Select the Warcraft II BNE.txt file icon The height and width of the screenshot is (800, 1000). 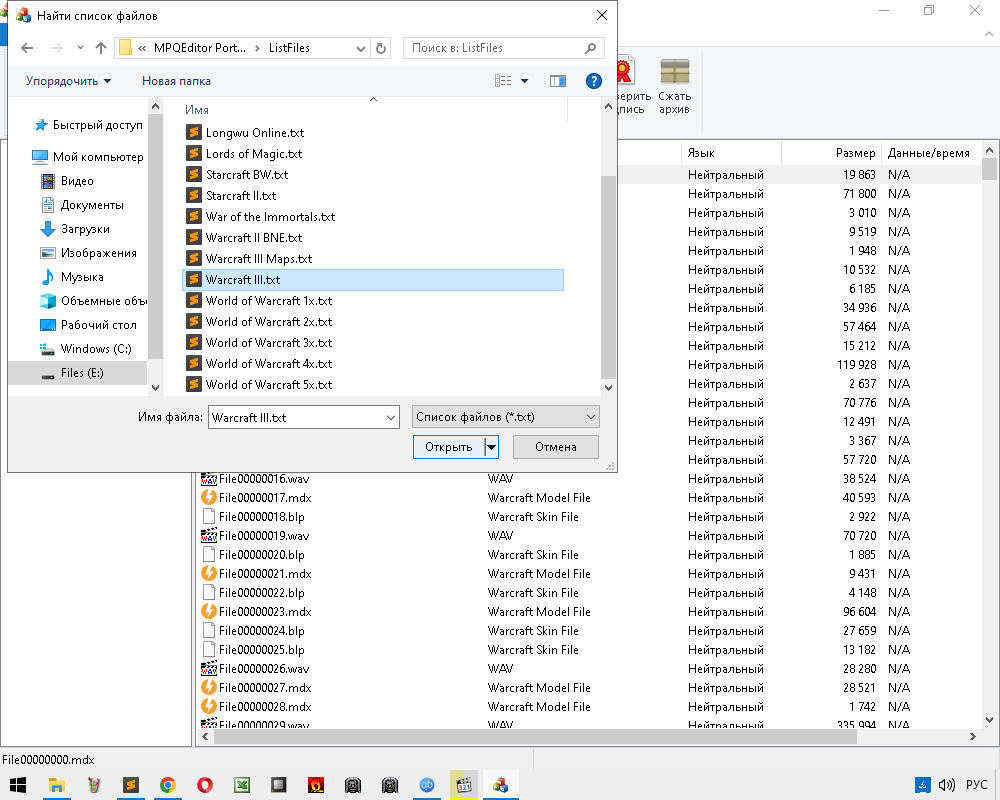[194, 237]
